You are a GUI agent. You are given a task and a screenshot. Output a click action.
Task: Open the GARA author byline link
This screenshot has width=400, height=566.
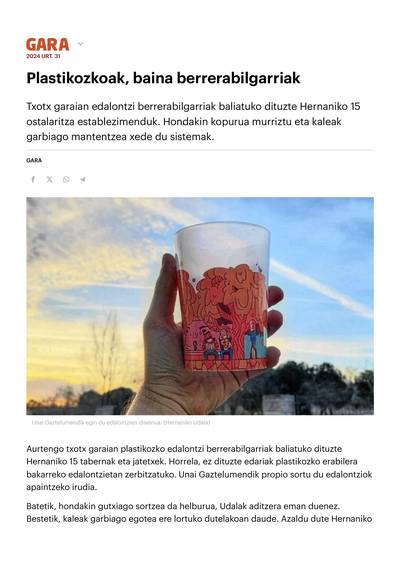[x=34, y=160]
